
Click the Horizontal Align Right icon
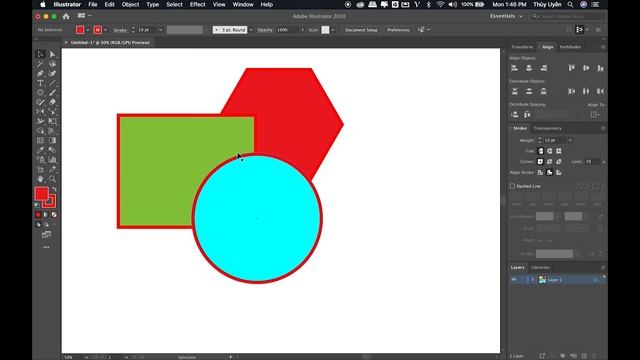543,68
